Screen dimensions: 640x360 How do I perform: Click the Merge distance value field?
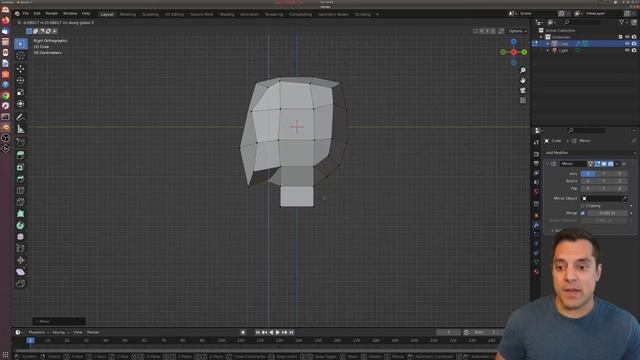coord(607,213)
